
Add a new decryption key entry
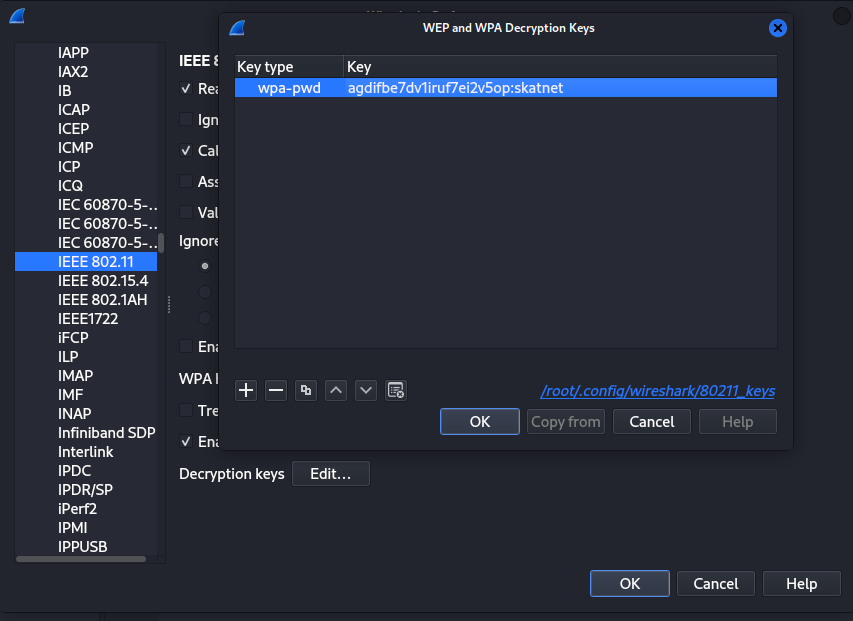point(246,390)
